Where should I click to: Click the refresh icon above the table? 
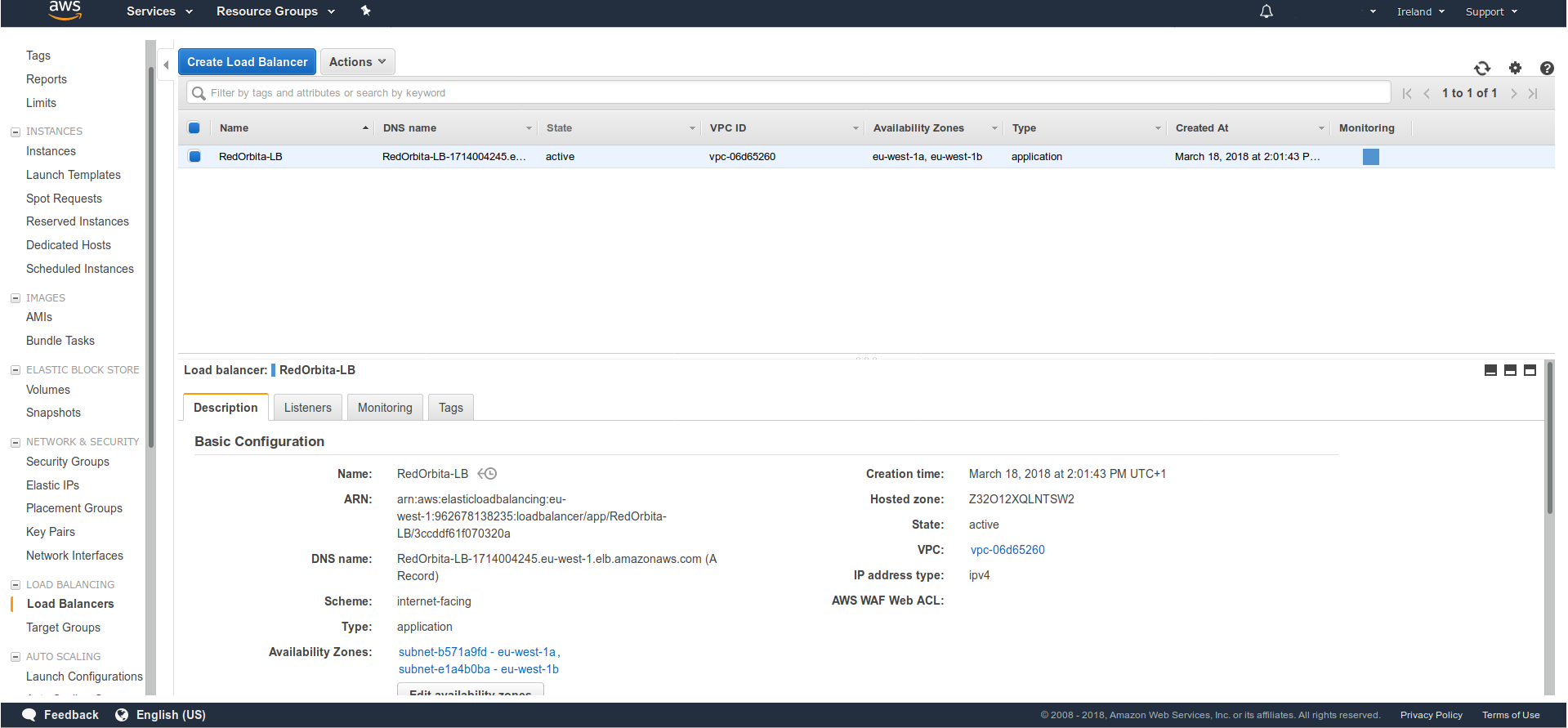[1481, 69]
